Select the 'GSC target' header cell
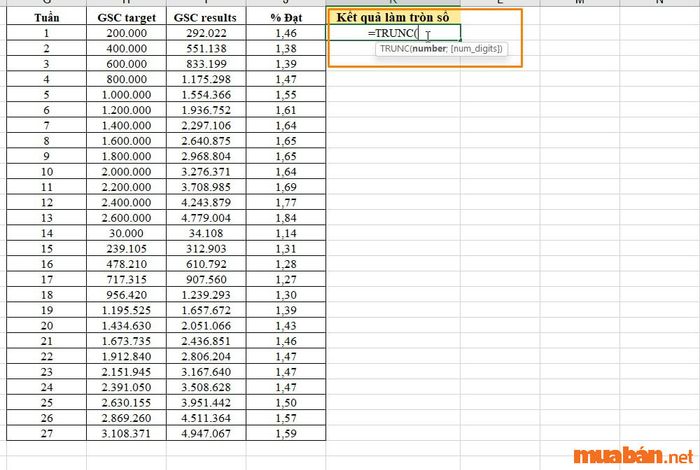This screenshot has height=470, width=700. (126, 17)
